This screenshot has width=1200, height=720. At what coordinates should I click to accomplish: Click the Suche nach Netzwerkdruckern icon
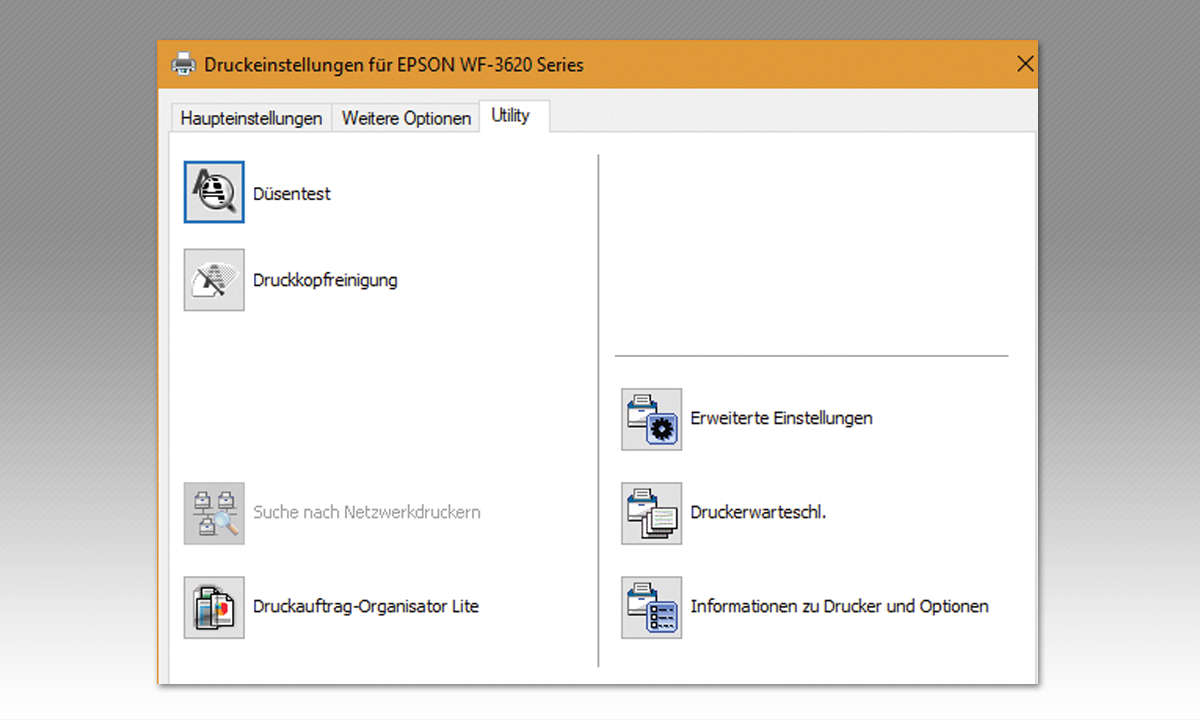214,513
